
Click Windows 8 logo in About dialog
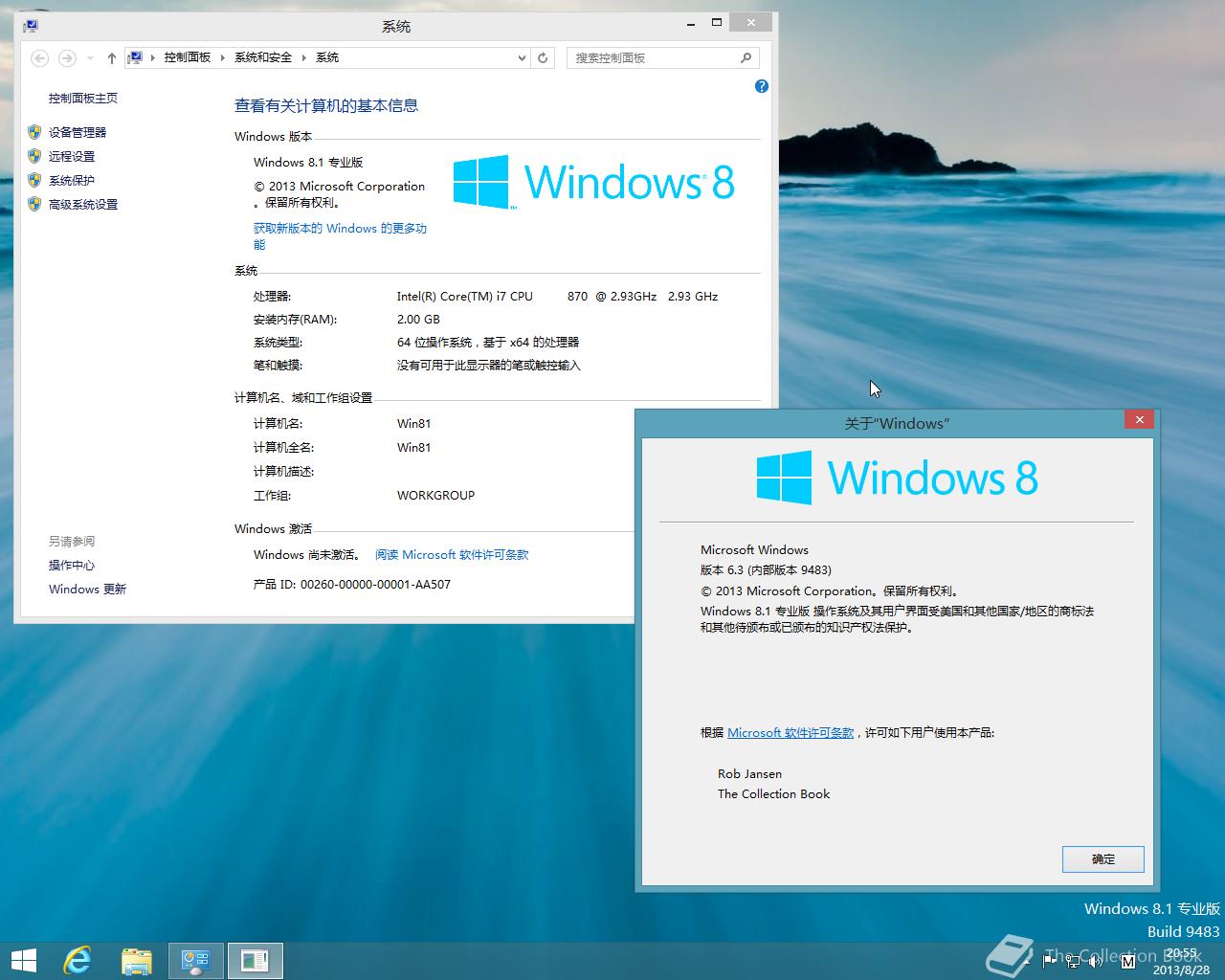pyautogui.click(x=897, y=477)
